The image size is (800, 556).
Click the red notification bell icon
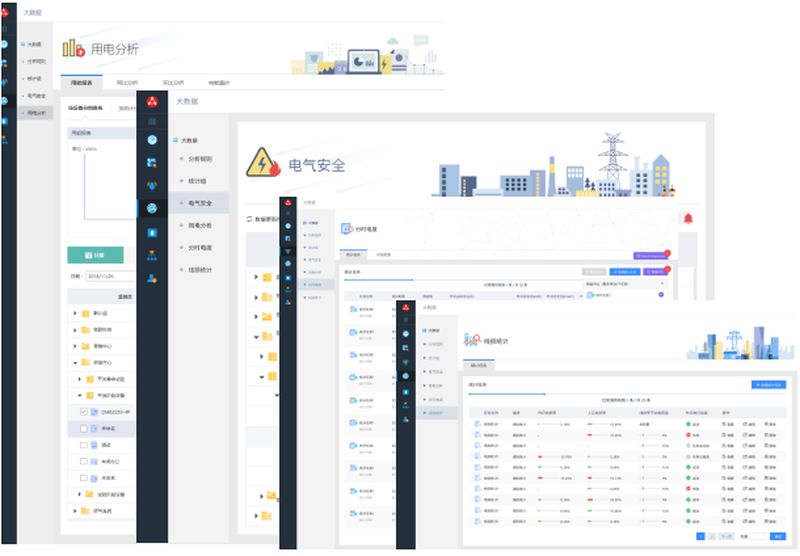pyautogui.click(x=687, y=219)
